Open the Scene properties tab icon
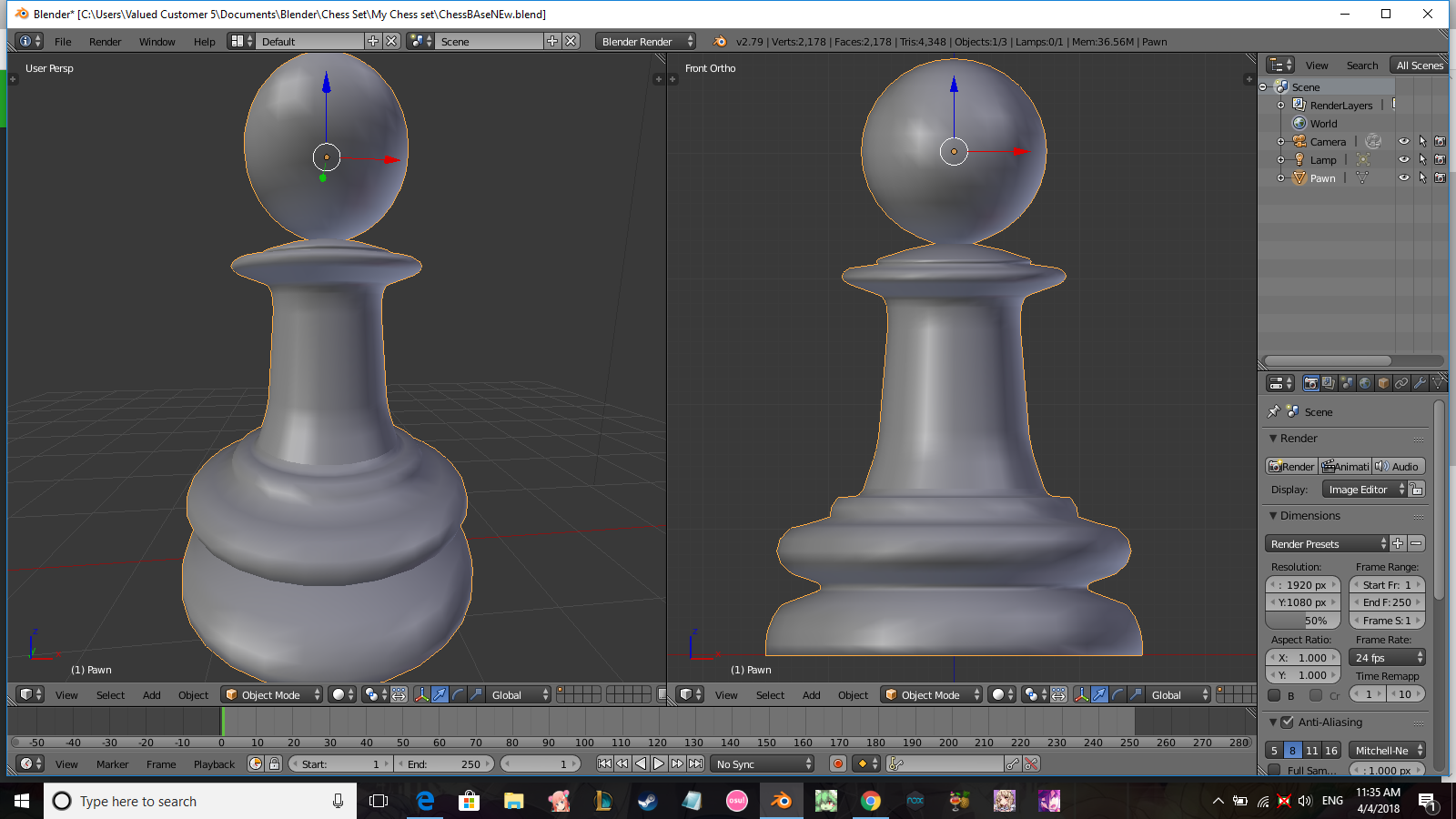Image resolution: width=1456 pixels, height=819 pixels. click(1347, 383)
